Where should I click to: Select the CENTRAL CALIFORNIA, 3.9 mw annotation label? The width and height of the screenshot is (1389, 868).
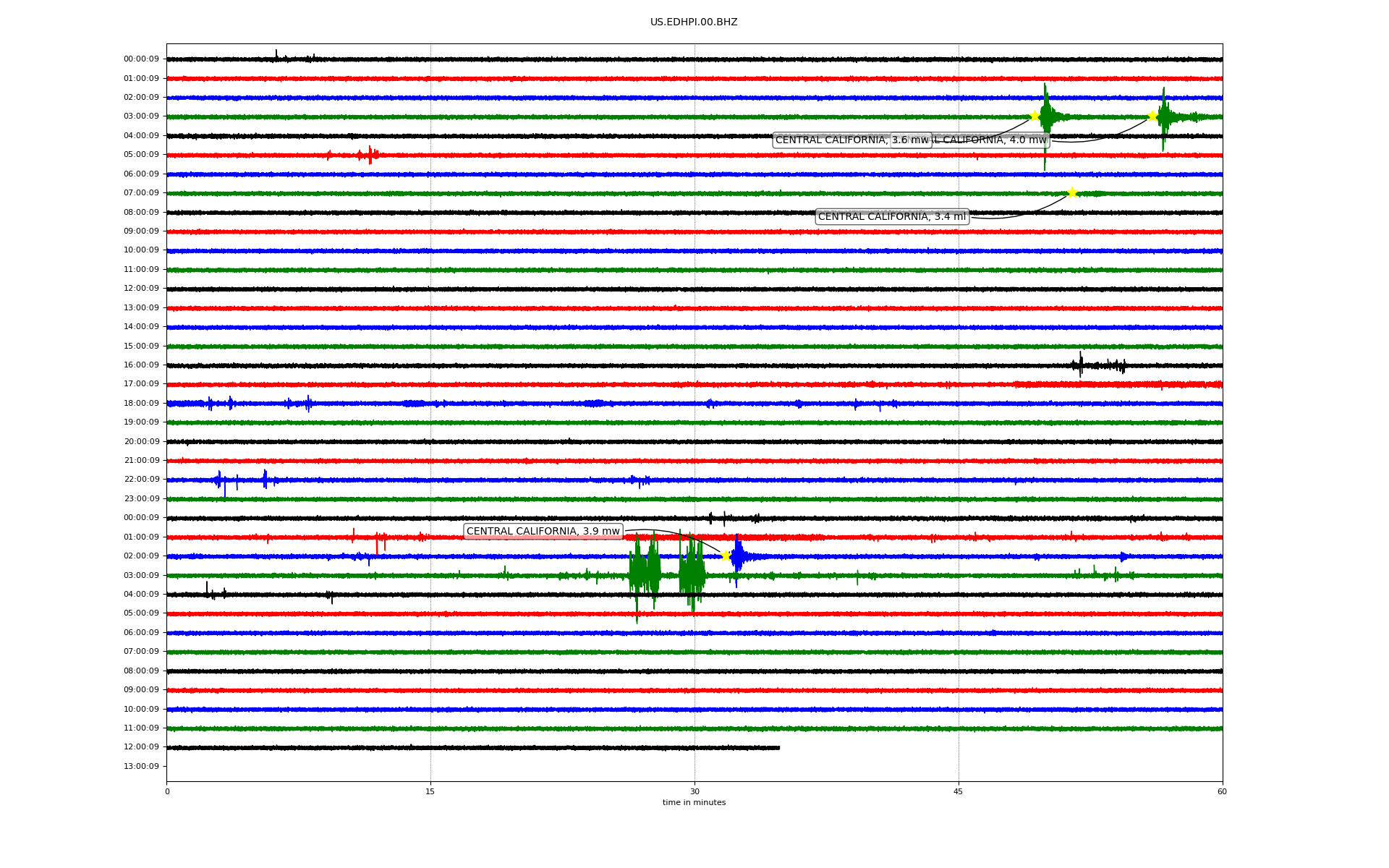point(543,531)
